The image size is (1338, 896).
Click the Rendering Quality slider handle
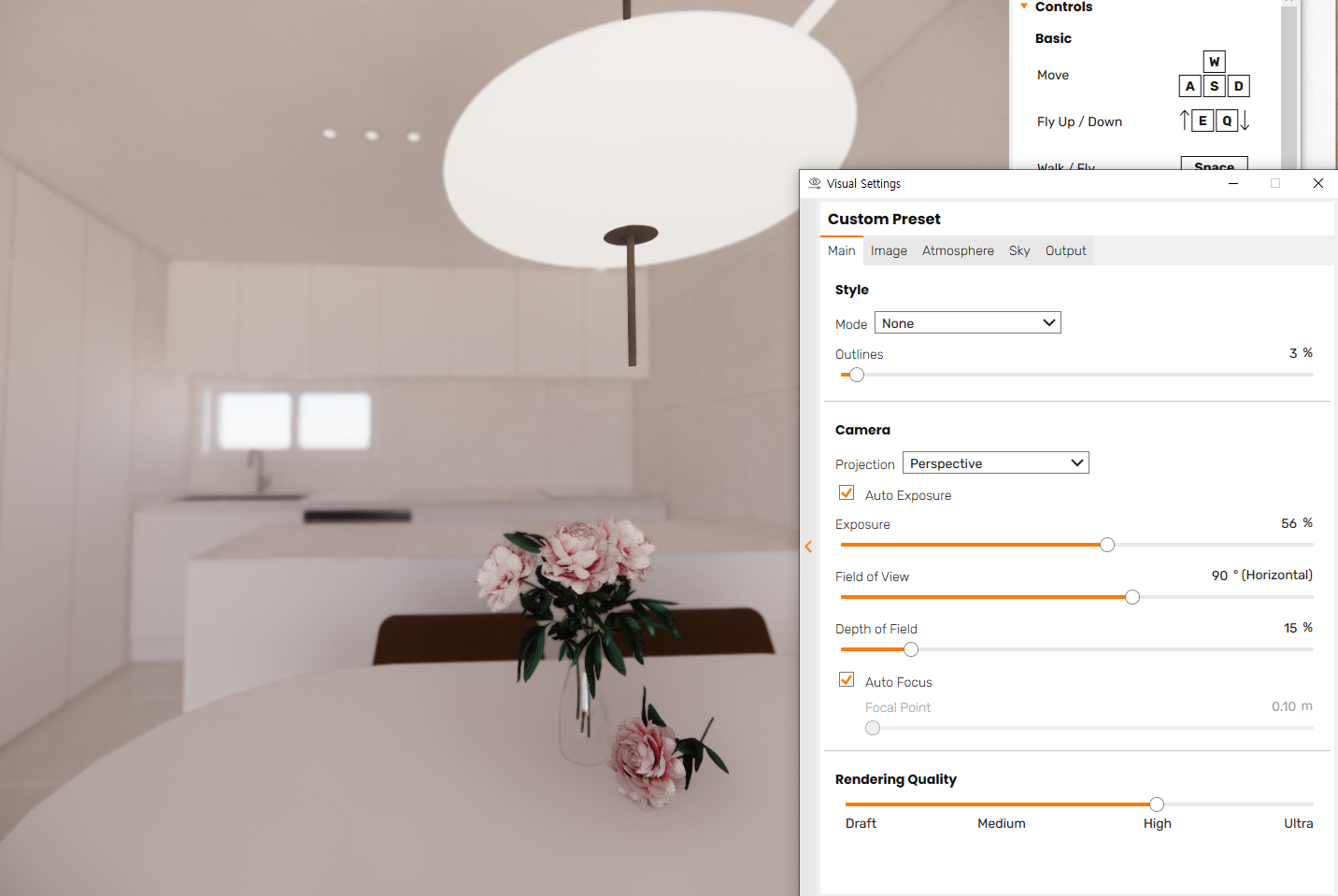click(1157, 804)
